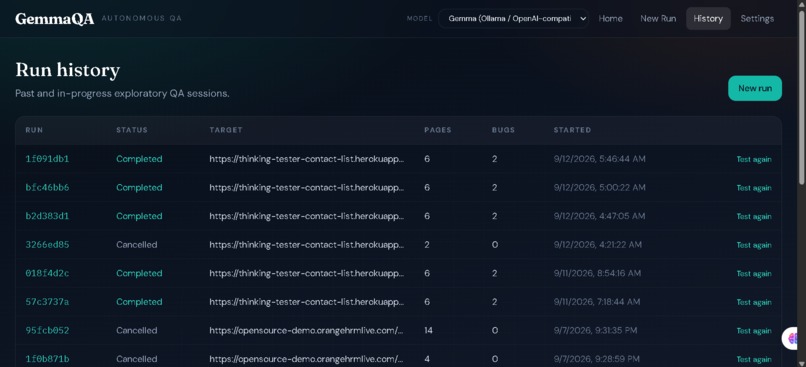Image resolution: width=806 pixels, height=367 pixels.
Task: Click the STARTED column header
Action: (x=572, y=130)
